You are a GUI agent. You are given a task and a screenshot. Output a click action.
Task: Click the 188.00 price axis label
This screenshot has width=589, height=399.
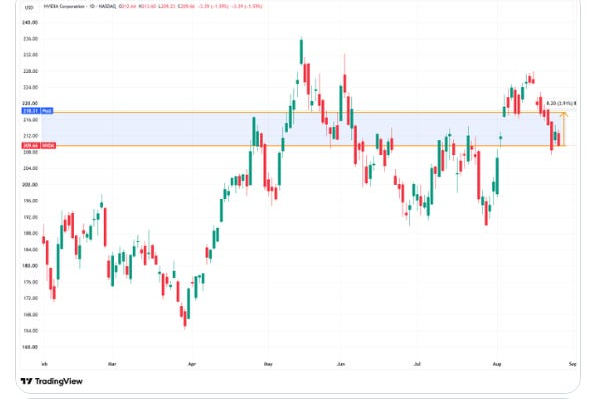click(30, 233)
